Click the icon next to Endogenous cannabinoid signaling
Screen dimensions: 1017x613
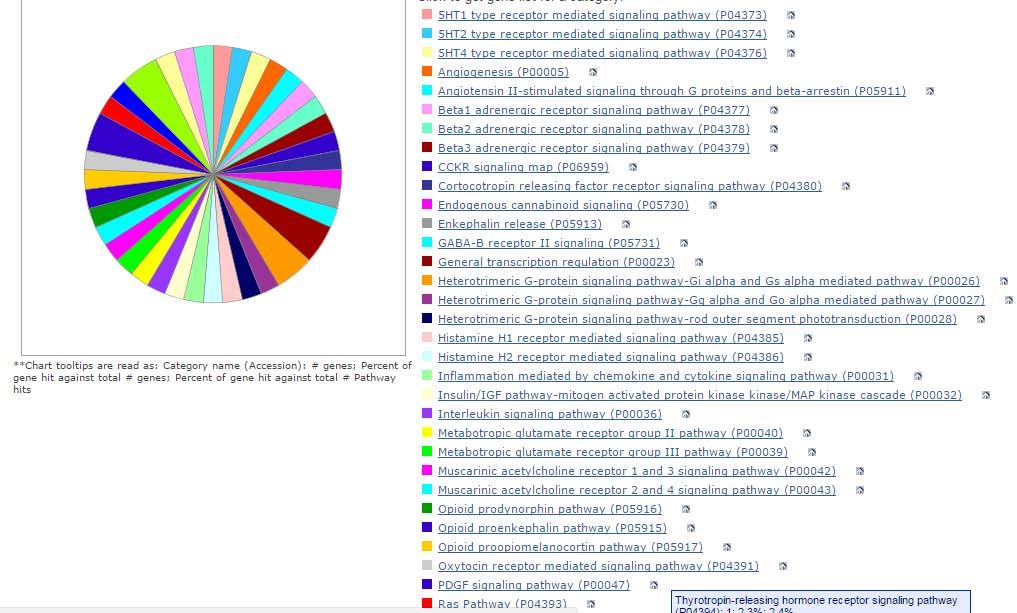click(713, 205)
